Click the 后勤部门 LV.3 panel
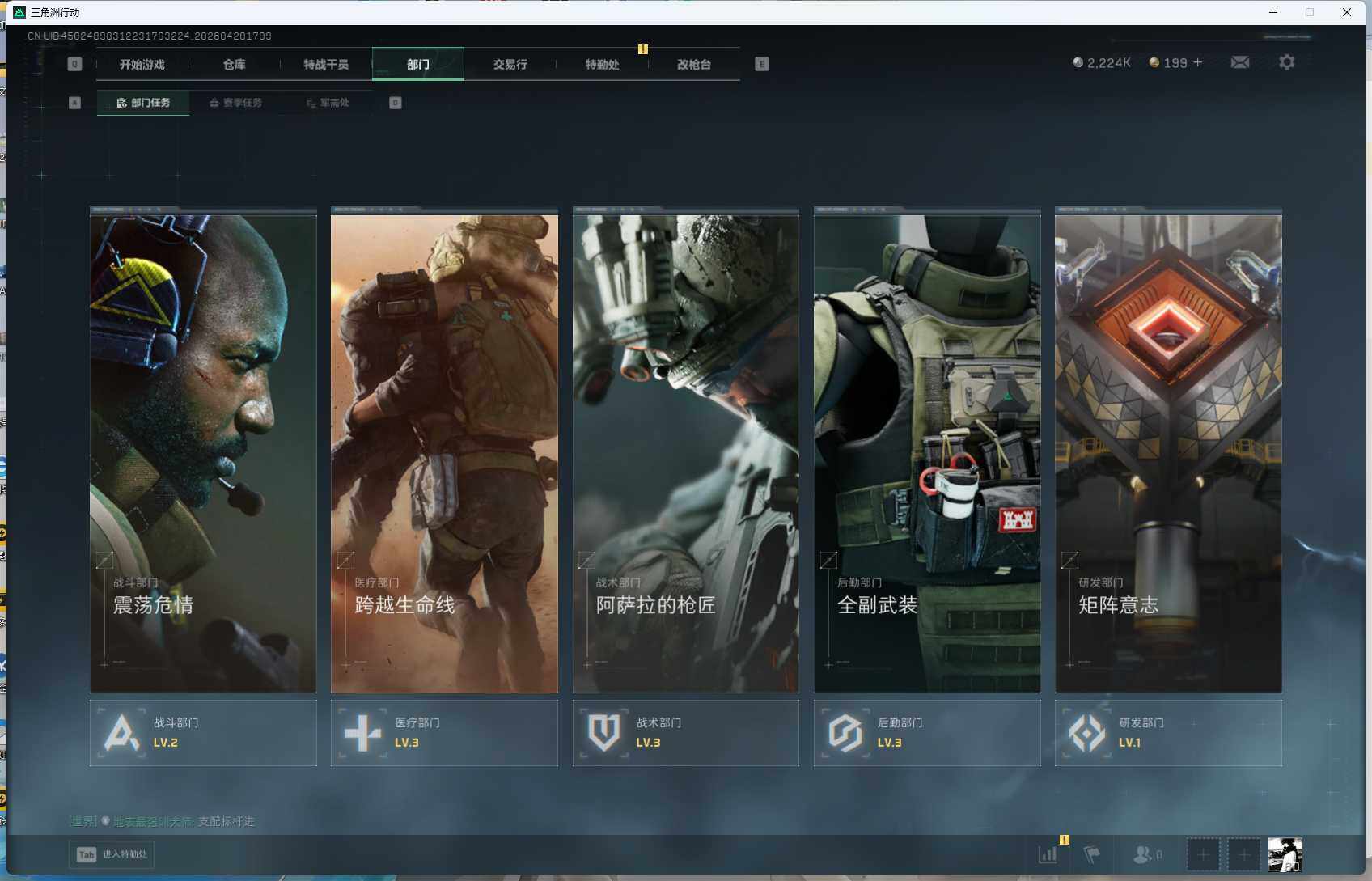This screenshot has height=881, width=1372. click(x=927, y=733)
